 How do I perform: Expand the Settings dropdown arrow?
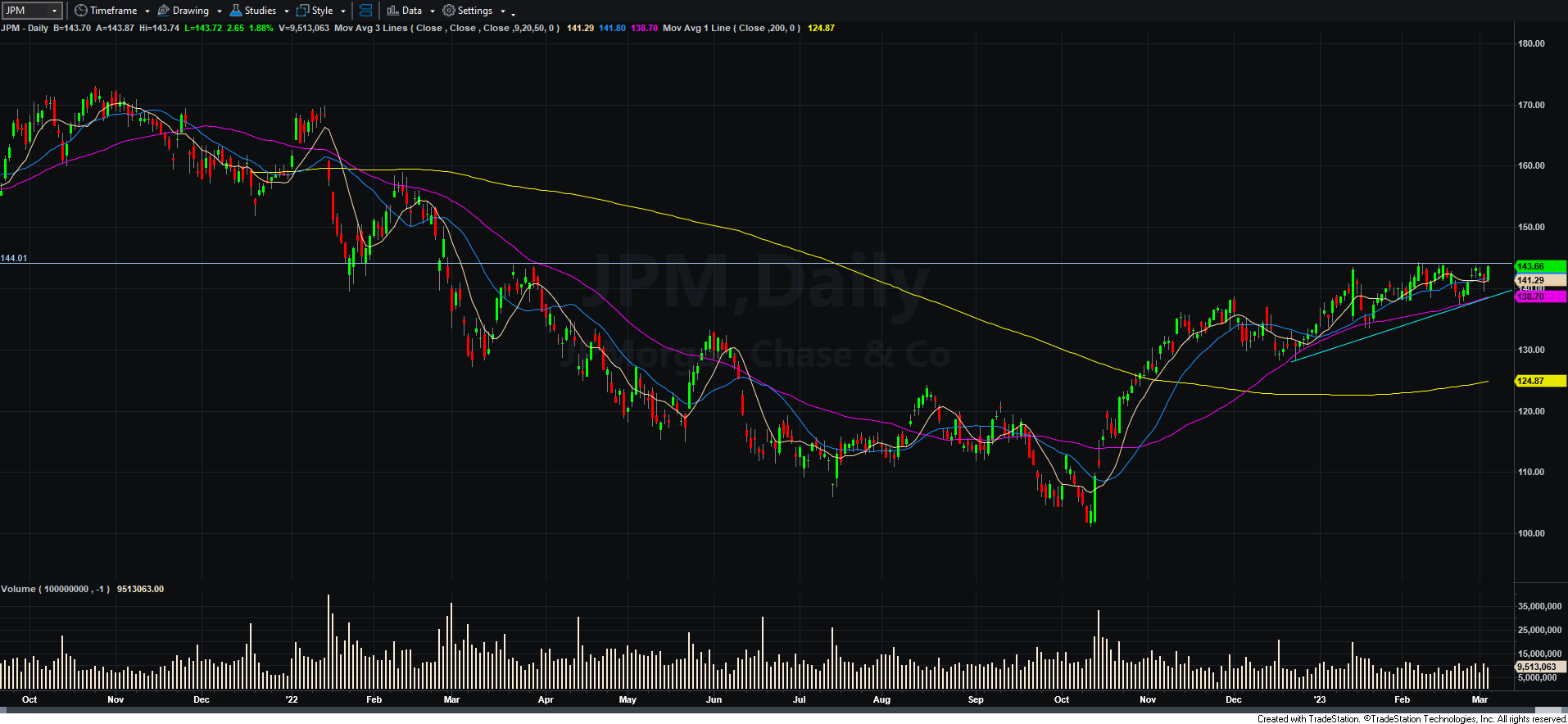pyautogui.click(x=503, y=11)
